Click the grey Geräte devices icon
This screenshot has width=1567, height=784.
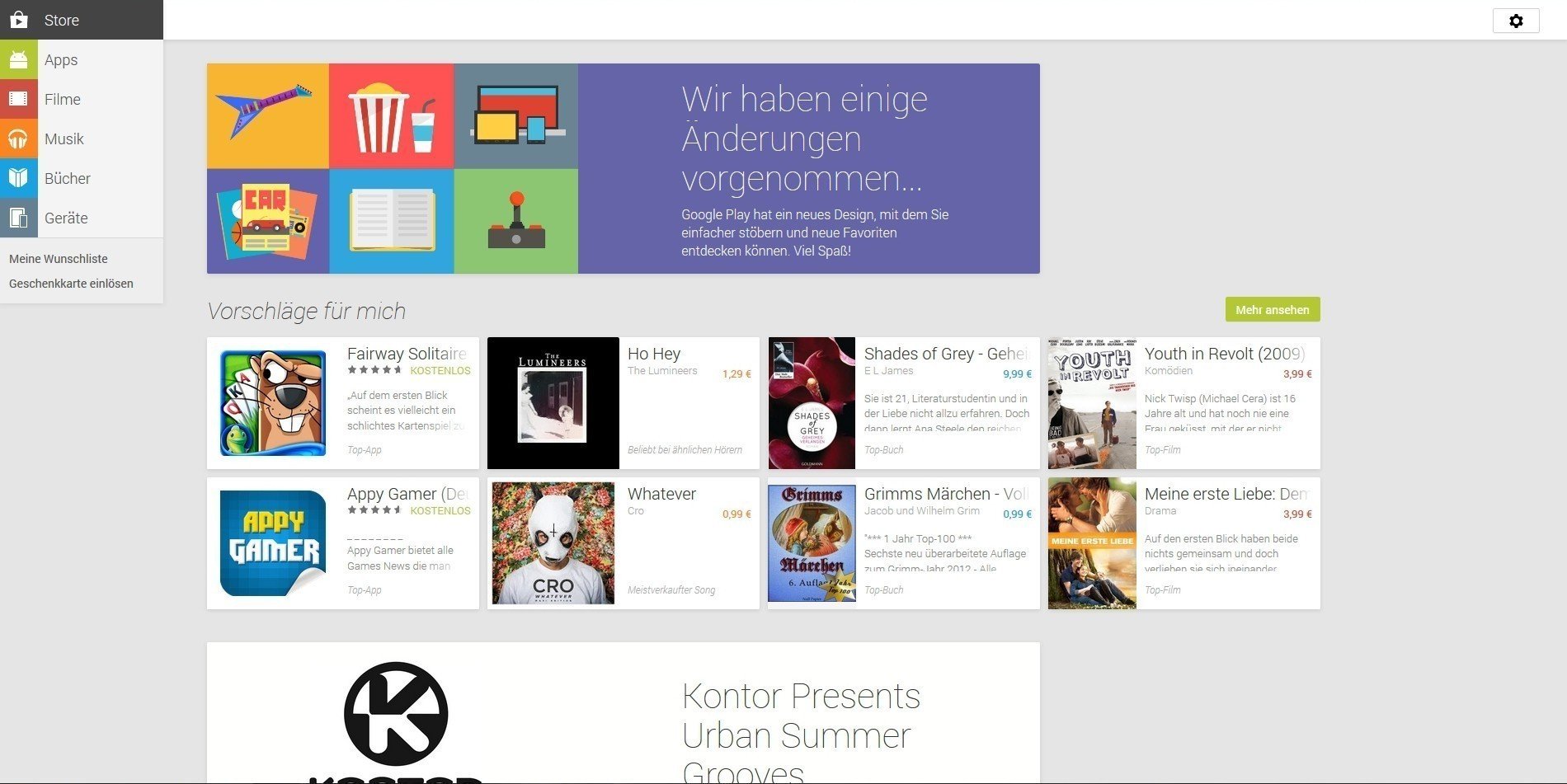[x=19, y=218]
